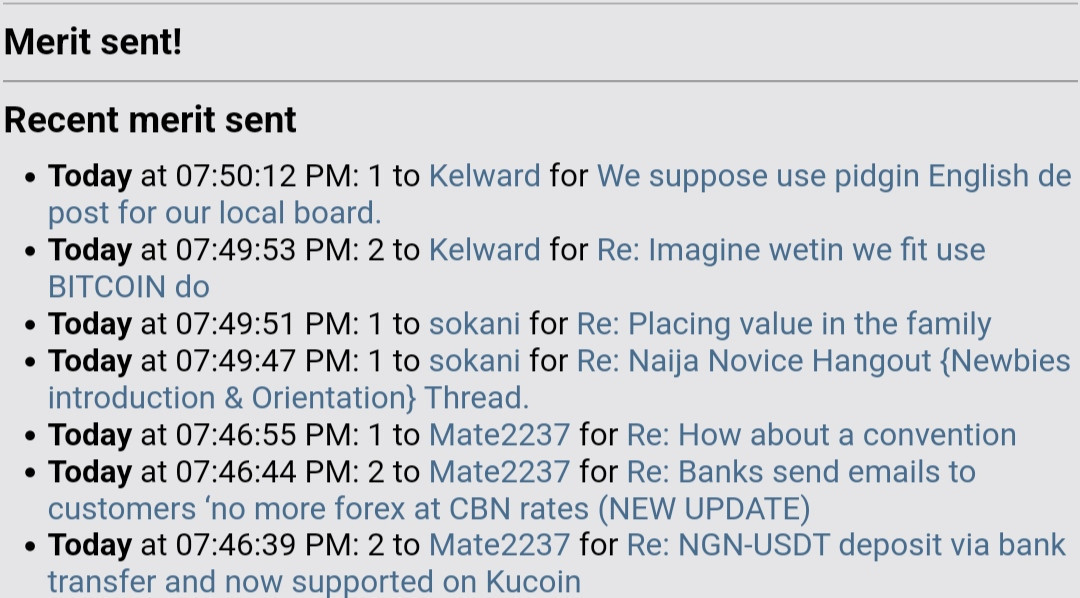1080x598 pixels.
Task: Open Kelward's profile in the 07:49:53 PM entry
Action: [x=484, y=250]
